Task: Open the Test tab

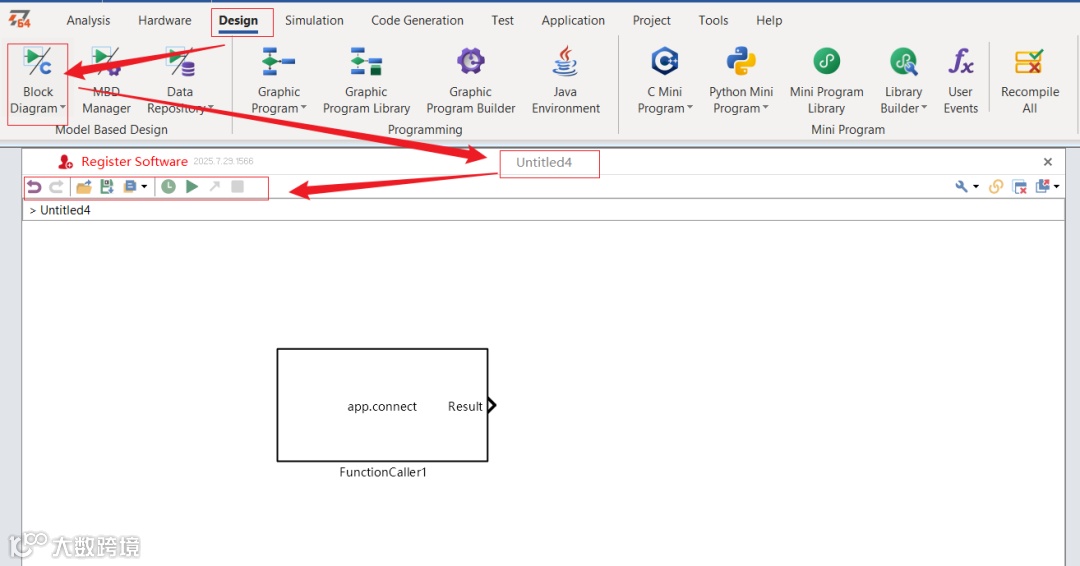Action: [x=502, y=21]
